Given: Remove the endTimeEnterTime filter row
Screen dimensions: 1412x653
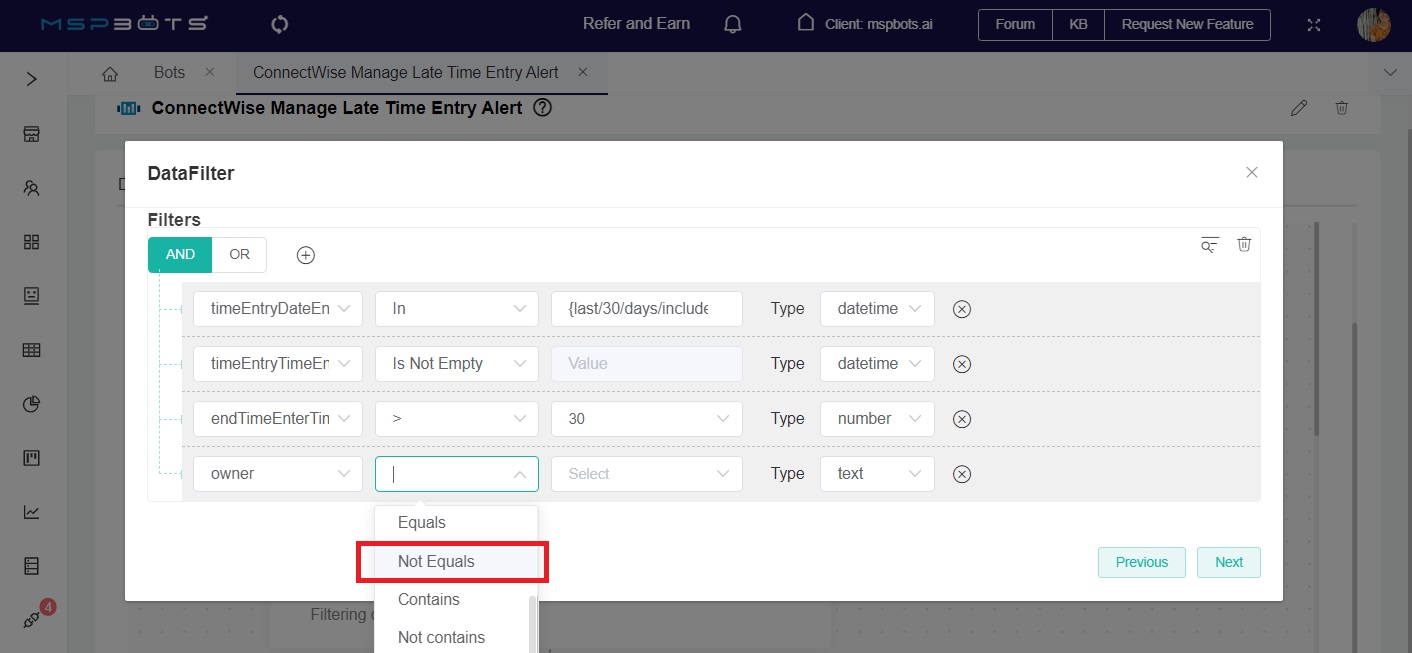Looking at the screenshot, I should 962,419.
